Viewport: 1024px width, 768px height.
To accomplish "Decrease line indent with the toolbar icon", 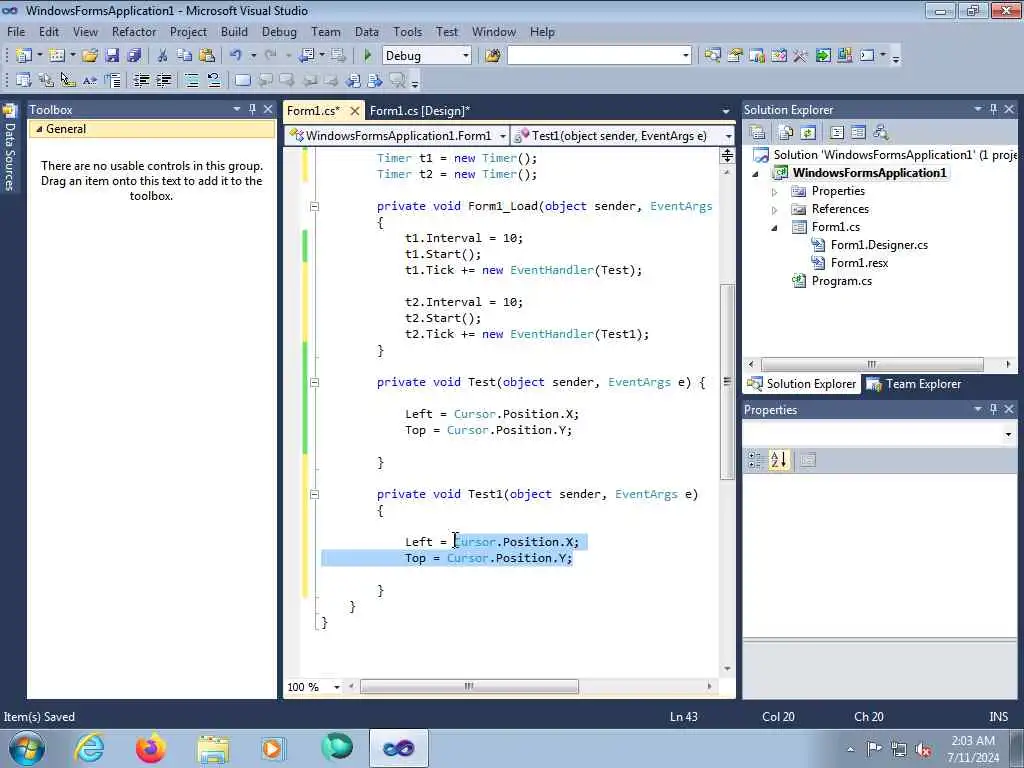I will coord(141,80).
